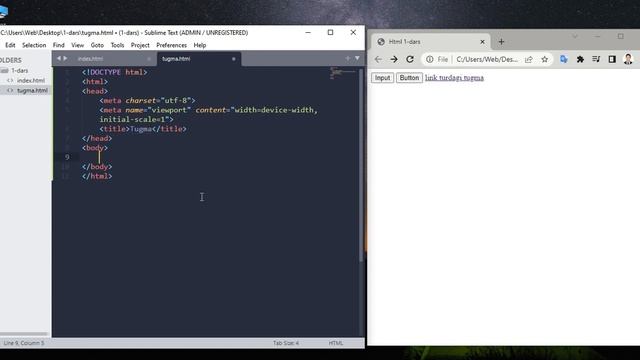This screenshot has height=360, width=640.
Task: Click the title tag line in editor
Action: tap(143, 129)
